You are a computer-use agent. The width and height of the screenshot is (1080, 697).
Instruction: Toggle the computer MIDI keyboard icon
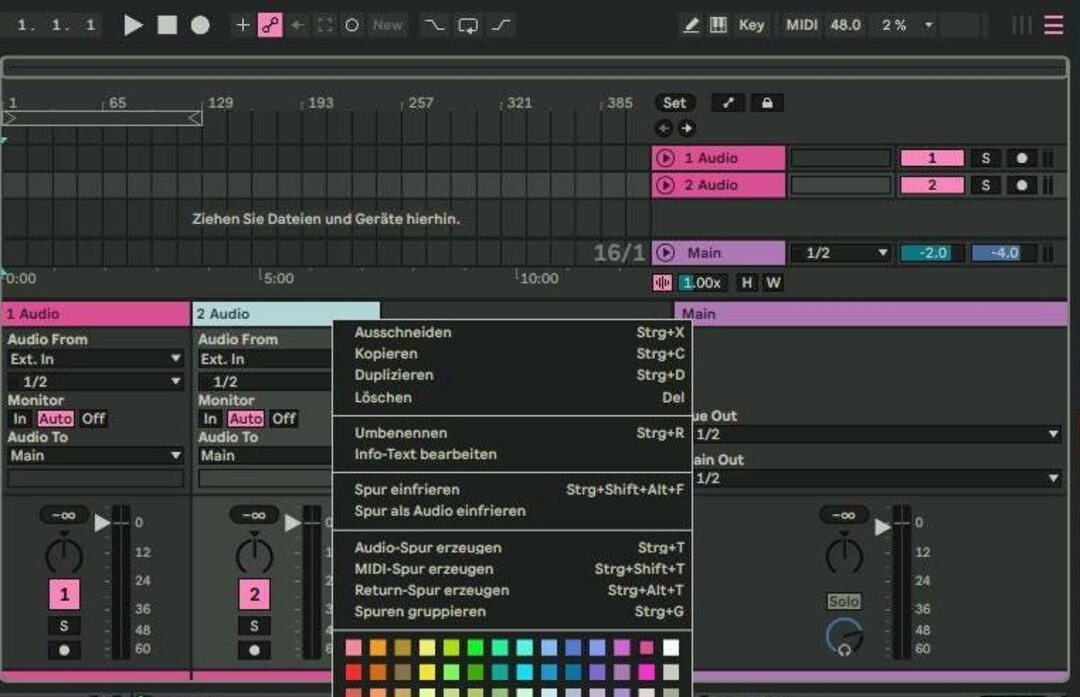718,25
